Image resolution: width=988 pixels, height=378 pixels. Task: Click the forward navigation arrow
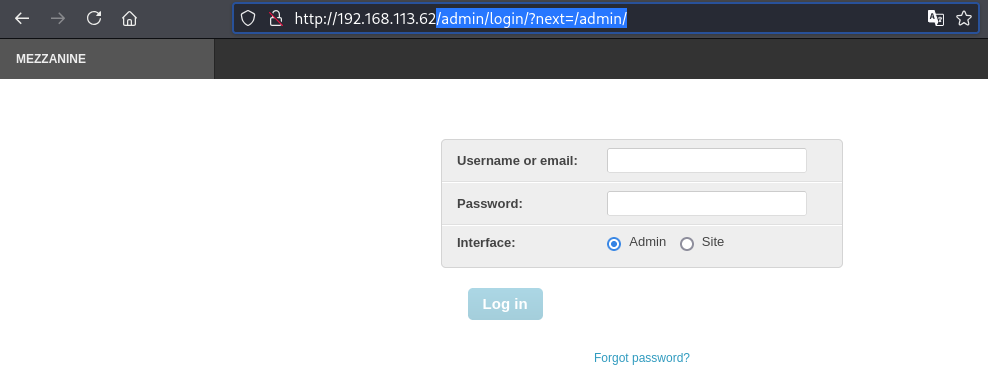tap(58, 18)
